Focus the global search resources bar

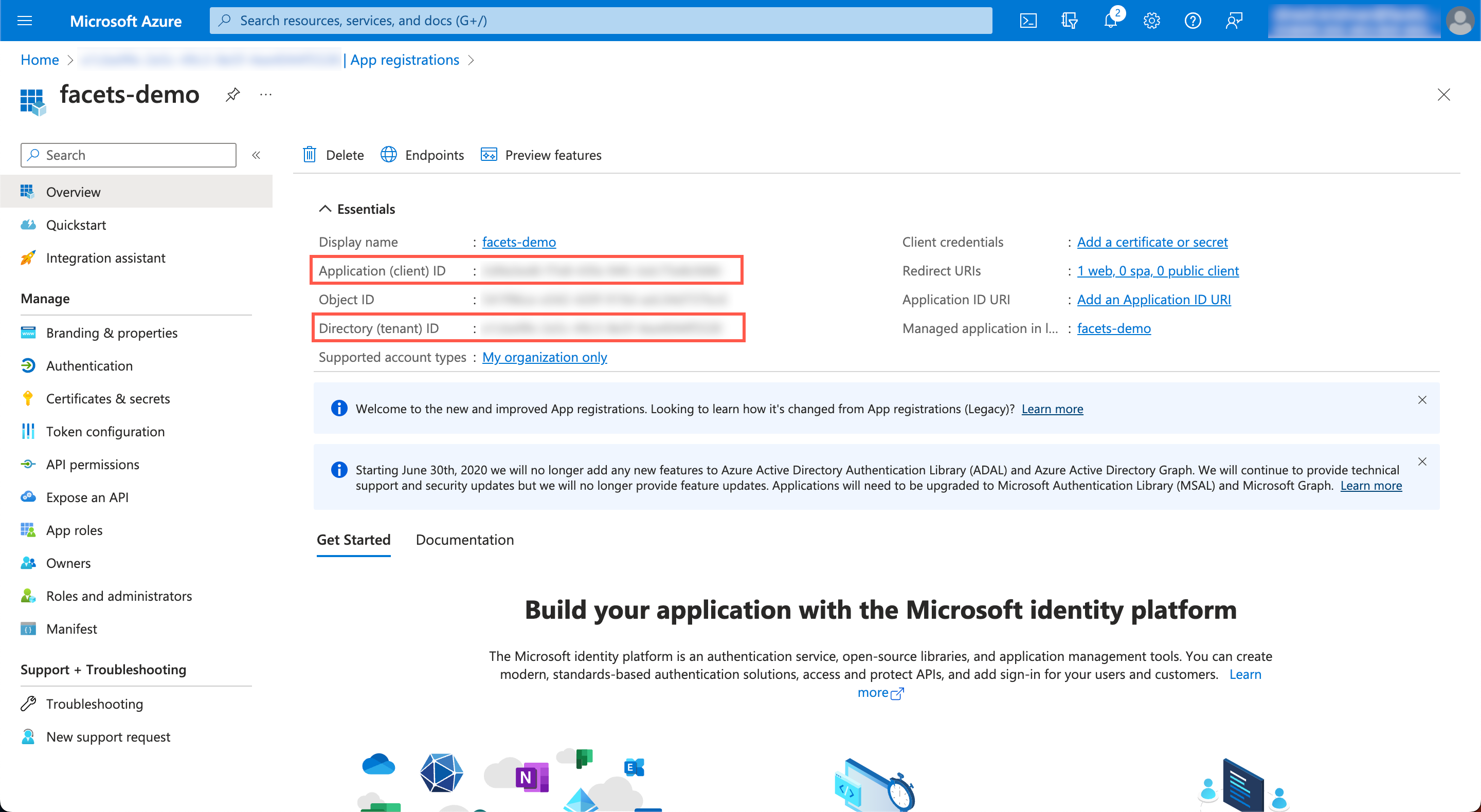[600, 21]
